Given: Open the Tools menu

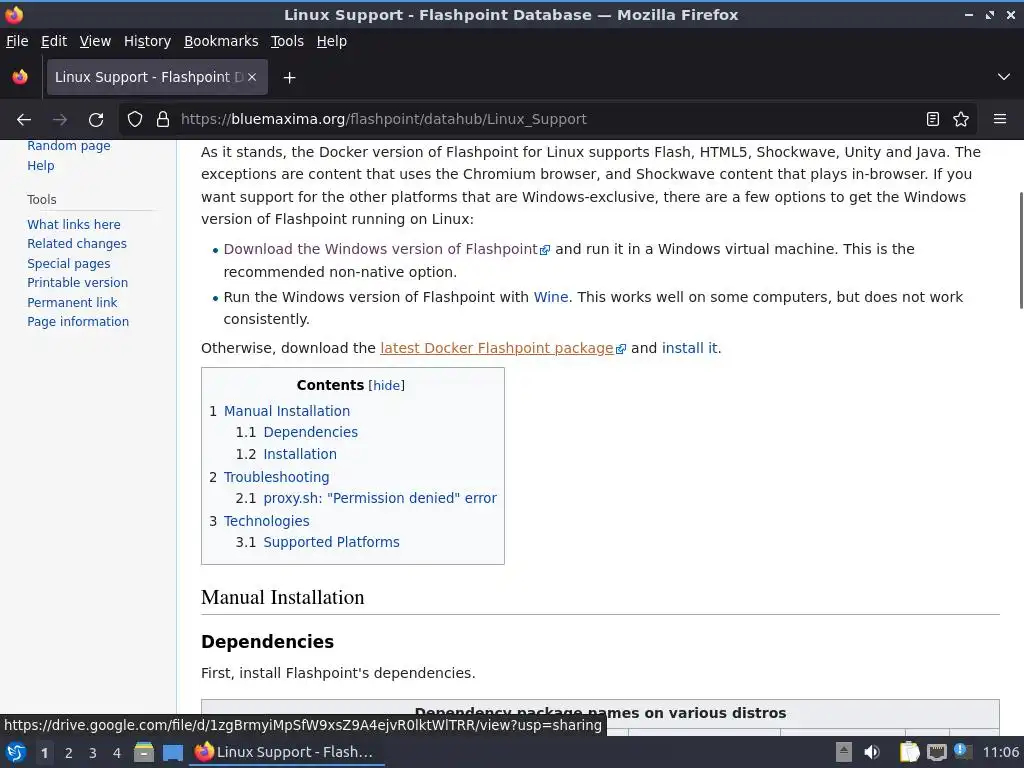Looking at the screenshot, I should coord(287,41).
